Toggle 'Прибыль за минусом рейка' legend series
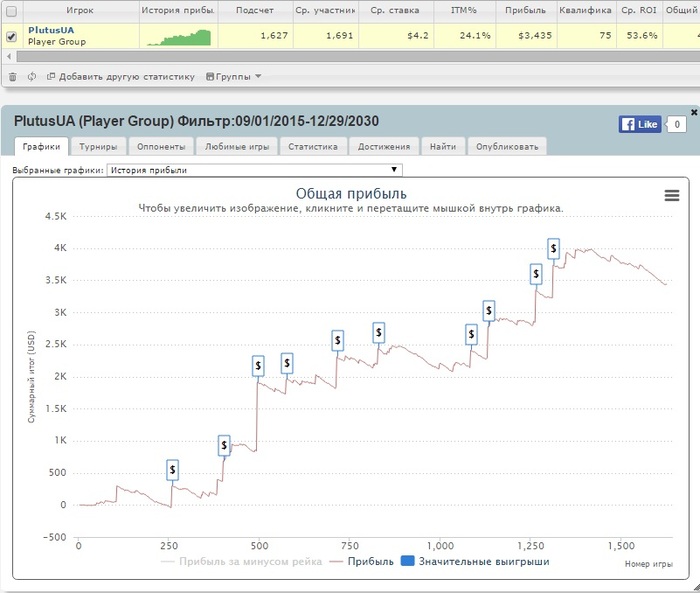Screen dimensions: 700x593 click(x=242, y=561)
